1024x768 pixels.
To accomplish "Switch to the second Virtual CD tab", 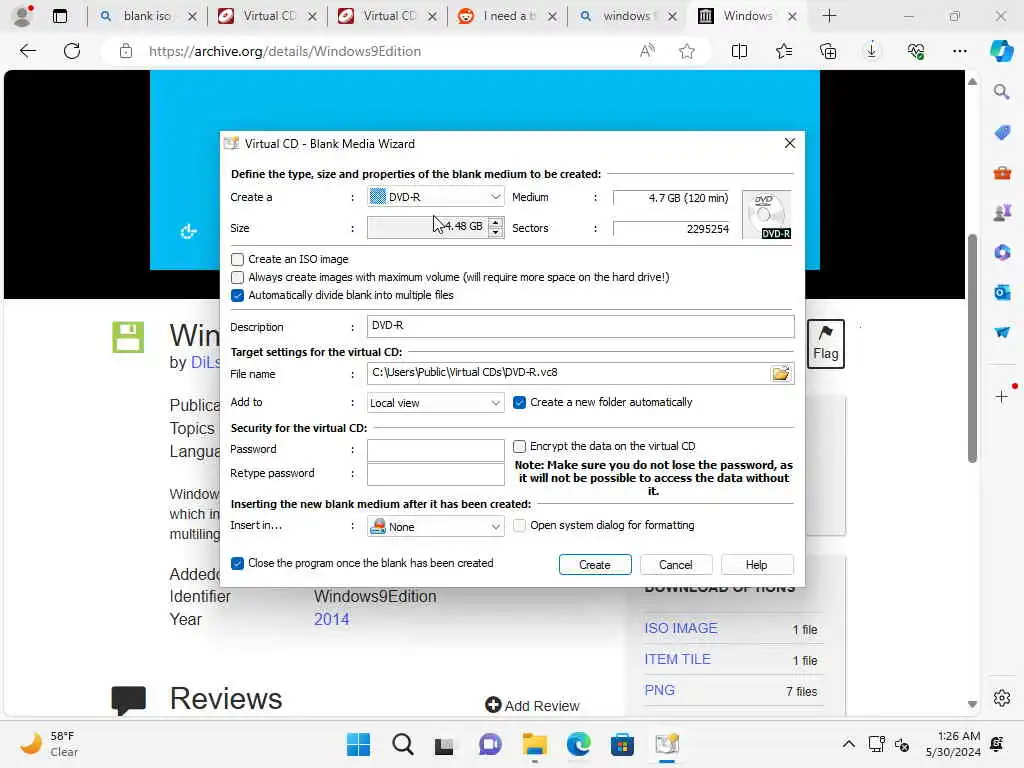I will 387,16.
